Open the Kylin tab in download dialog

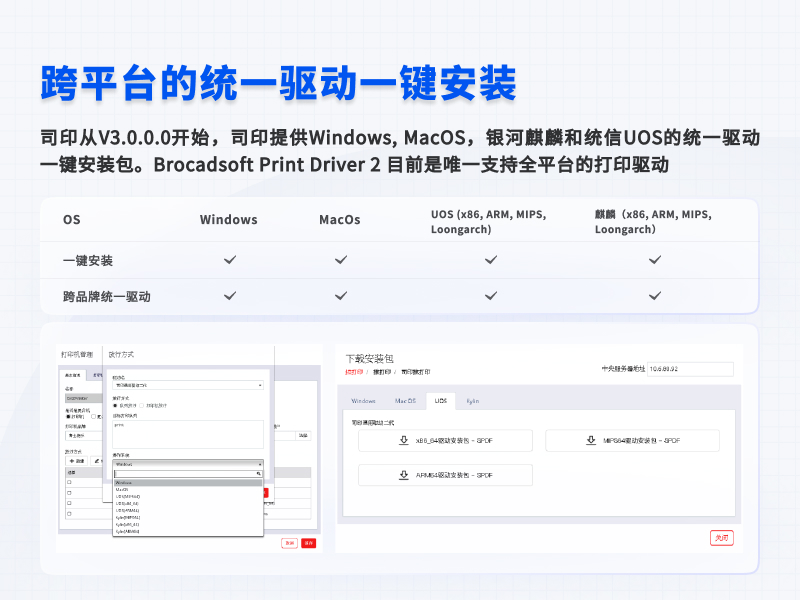(472, 401)
